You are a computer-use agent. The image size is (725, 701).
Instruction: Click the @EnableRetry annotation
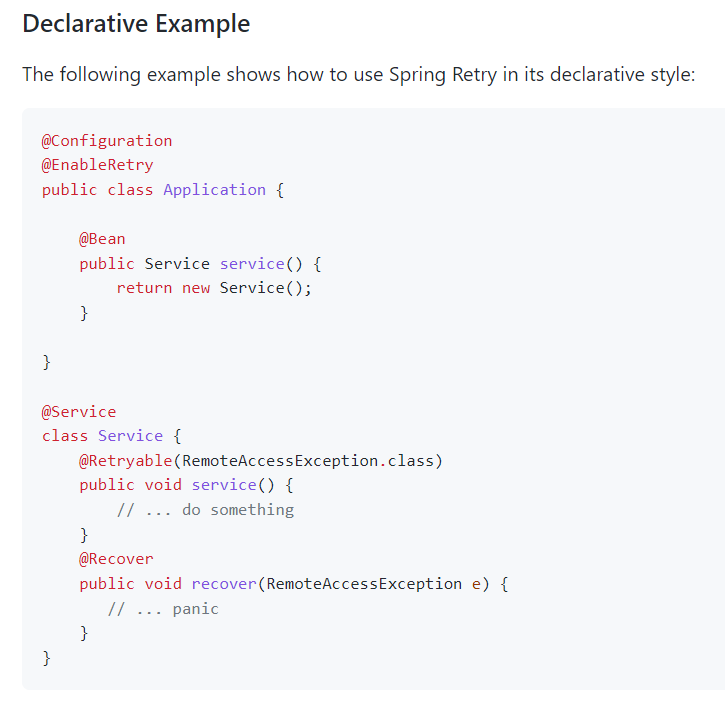pyautogui.click(x=98, y=165)
